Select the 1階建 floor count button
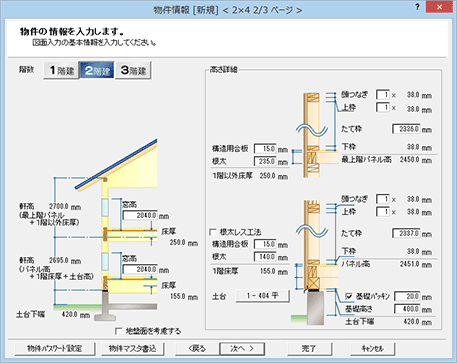The width and height of the screenshot is (457, 363). [61, 70]
